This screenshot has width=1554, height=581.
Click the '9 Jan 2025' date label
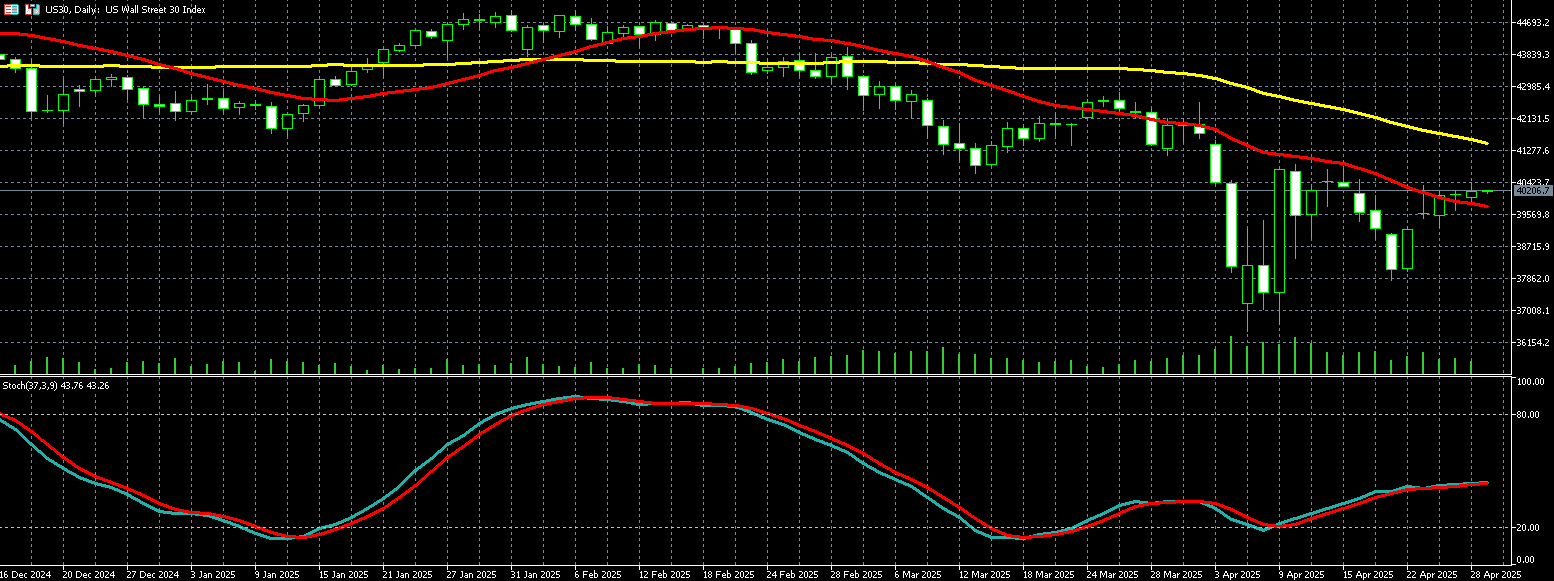(278, 575)
